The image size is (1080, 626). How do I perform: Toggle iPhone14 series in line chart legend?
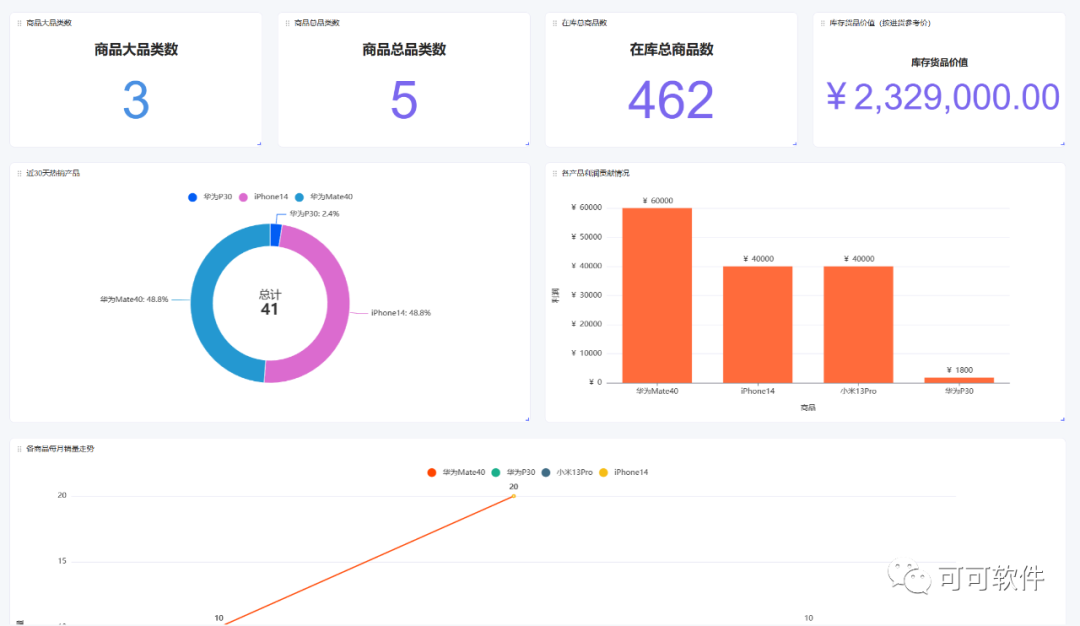[x=623, y=472]
